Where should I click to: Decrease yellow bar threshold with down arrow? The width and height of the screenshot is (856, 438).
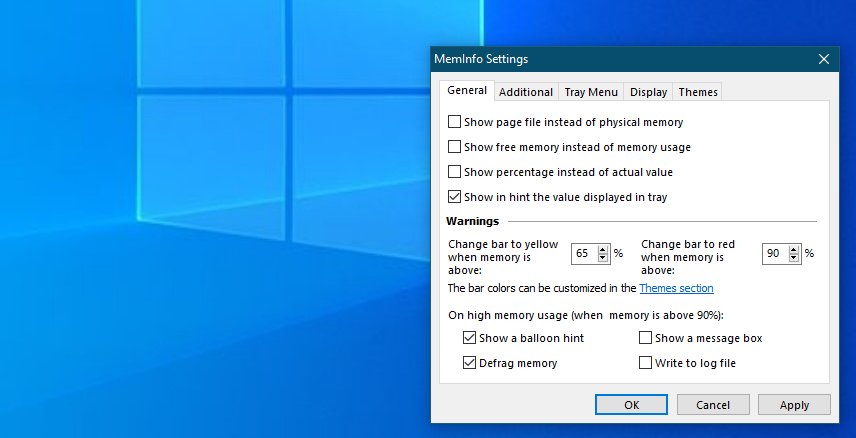[x=603, y=258]
